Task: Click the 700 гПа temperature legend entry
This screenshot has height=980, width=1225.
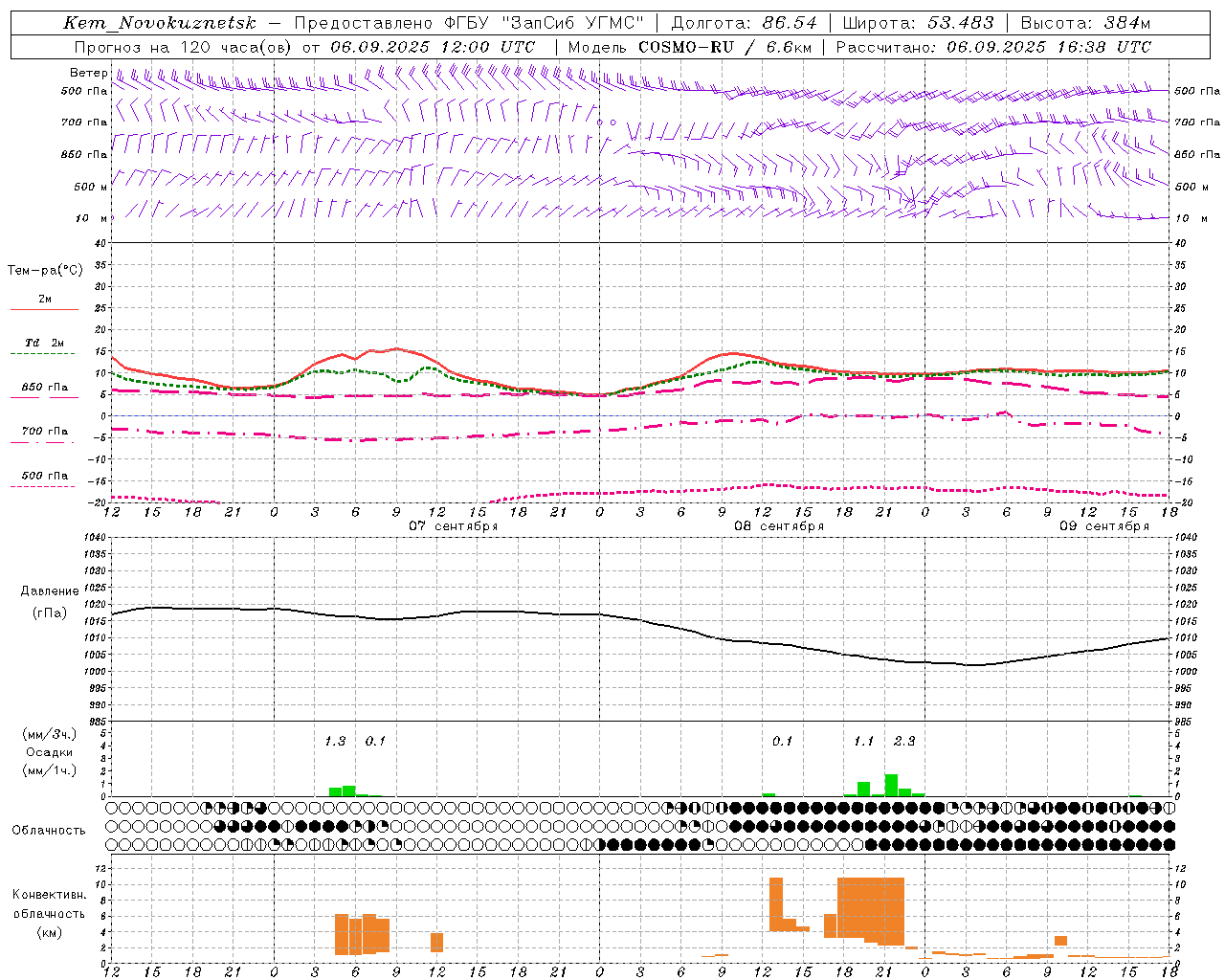Action: (45, 431)
